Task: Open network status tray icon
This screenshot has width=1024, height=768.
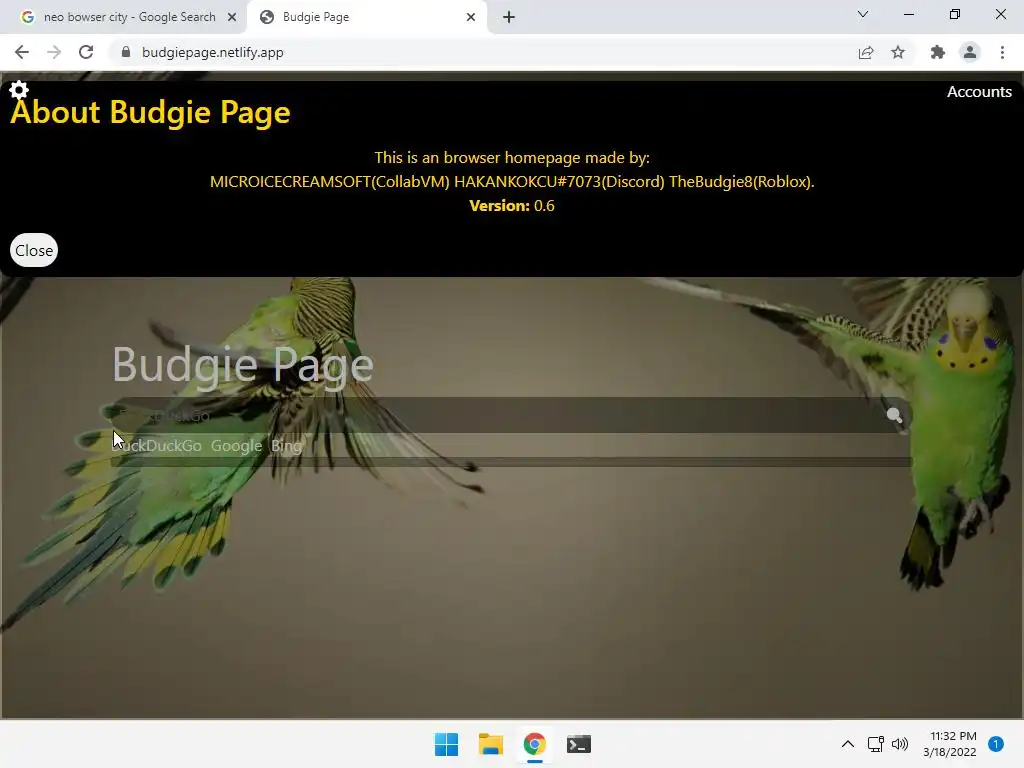Action: pos(875,744)
